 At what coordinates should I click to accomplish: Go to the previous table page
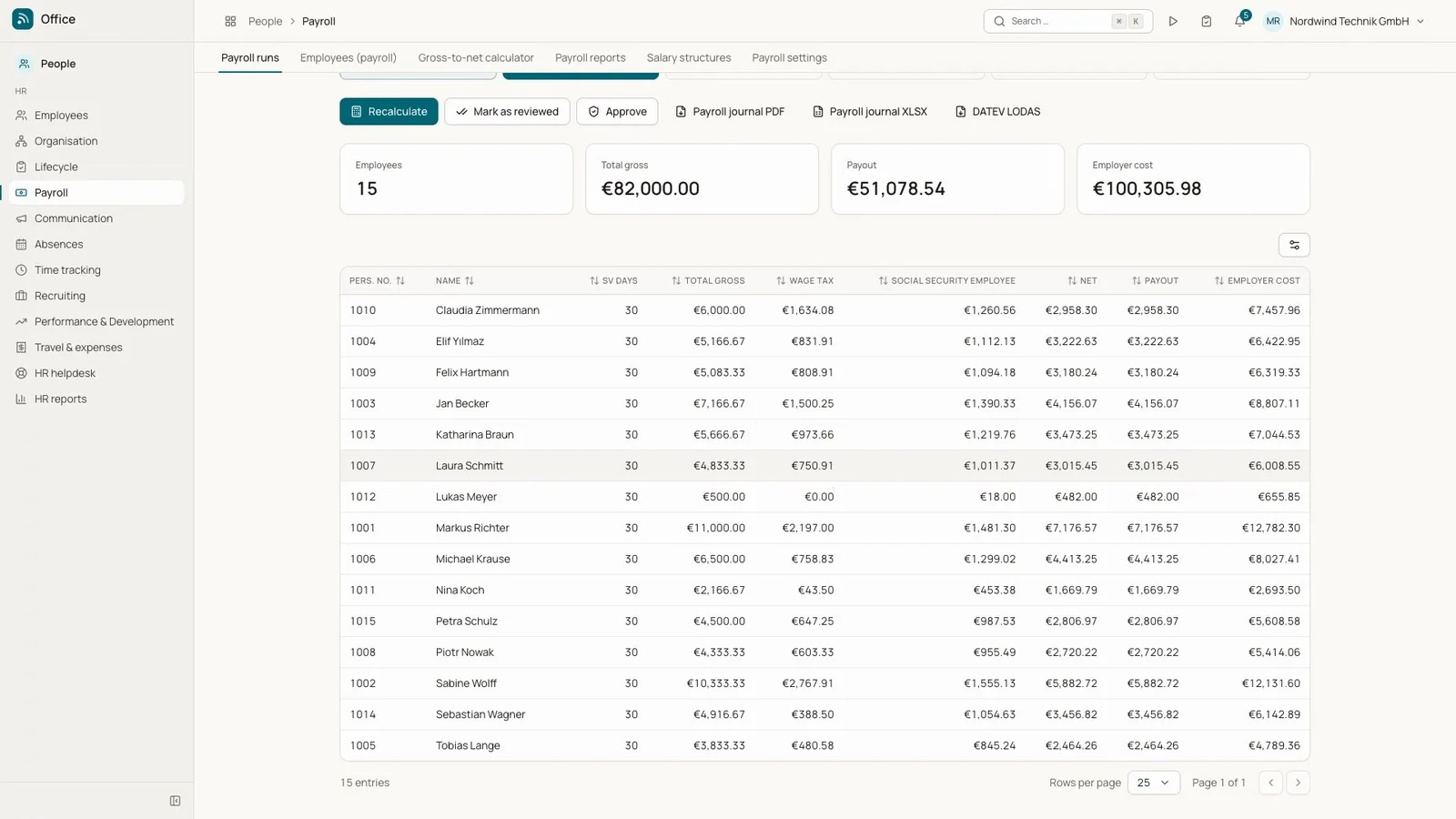1271,783
